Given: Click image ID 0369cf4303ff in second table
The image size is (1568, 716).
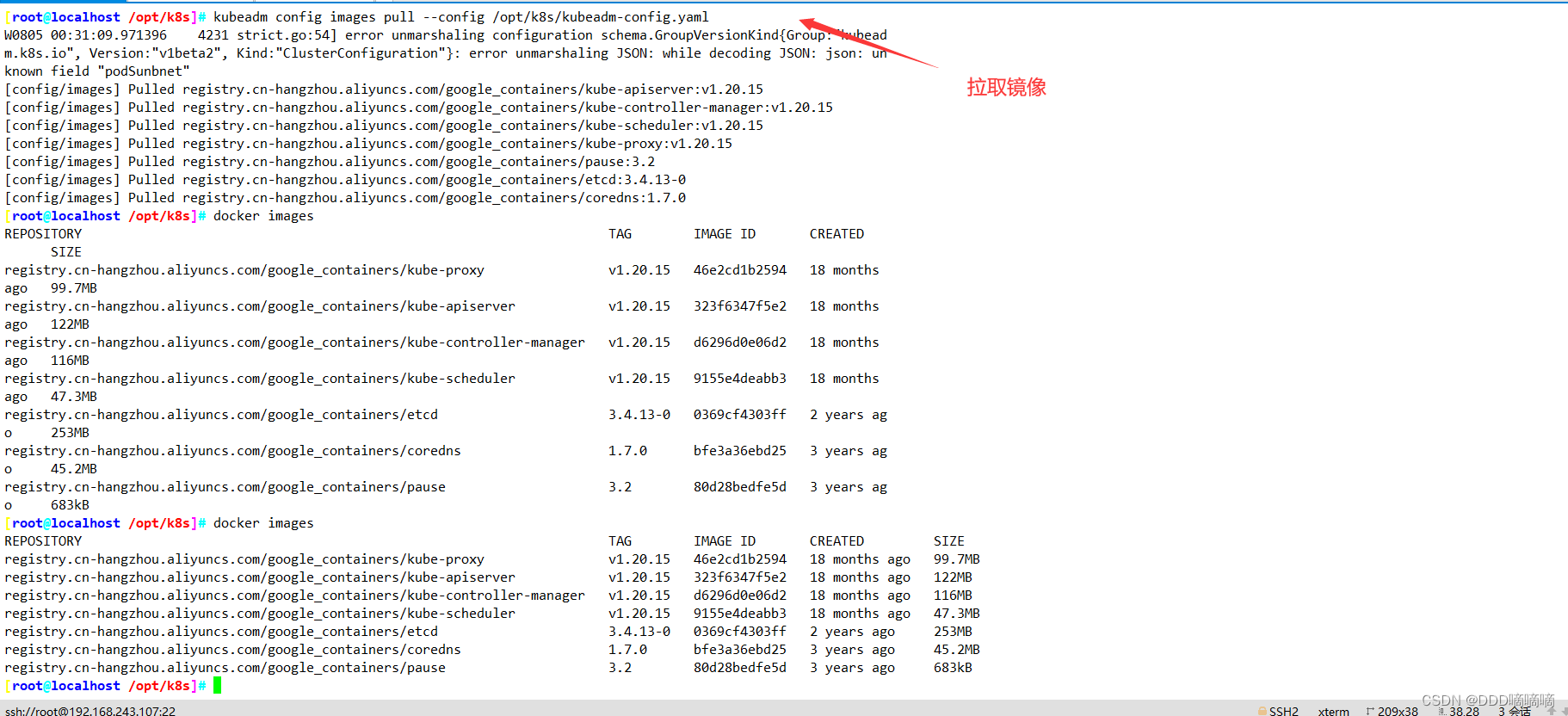Looking at the screenshot, I should tap(740, 631).
